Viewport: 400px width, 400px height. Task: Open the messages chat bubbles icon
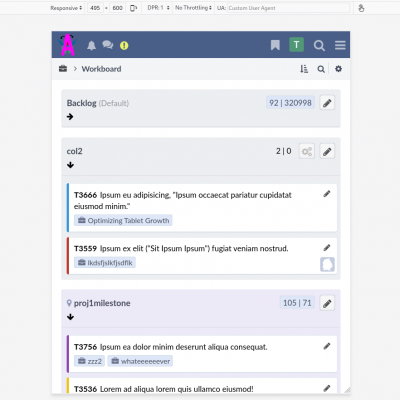point(108,45)
